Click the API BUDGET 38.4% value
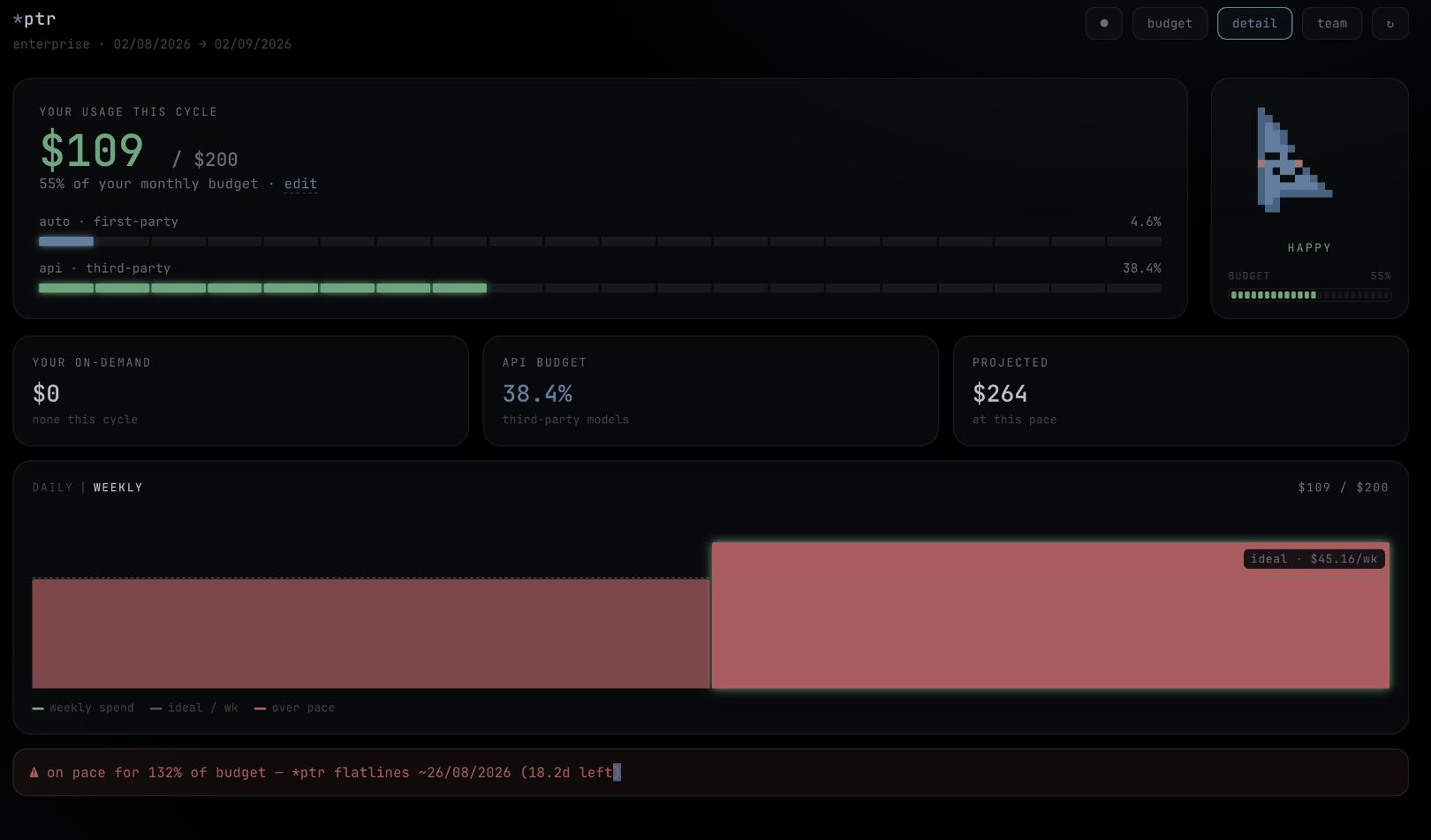Viewport: 1431px width, 840px height. point(537,393)
